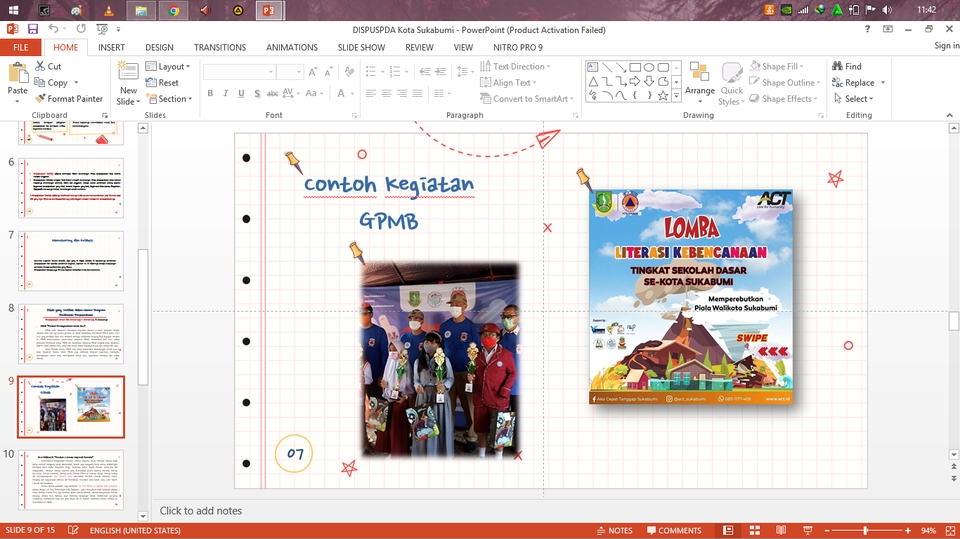
Task: Click the Reset slide button
Action: pyautogui.click(x=162, y=83)
